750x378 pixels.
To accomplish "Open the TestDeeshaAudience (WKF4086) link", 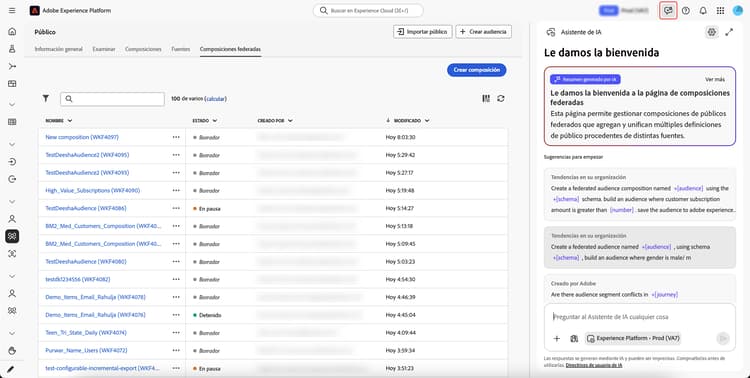I will 86,208.
